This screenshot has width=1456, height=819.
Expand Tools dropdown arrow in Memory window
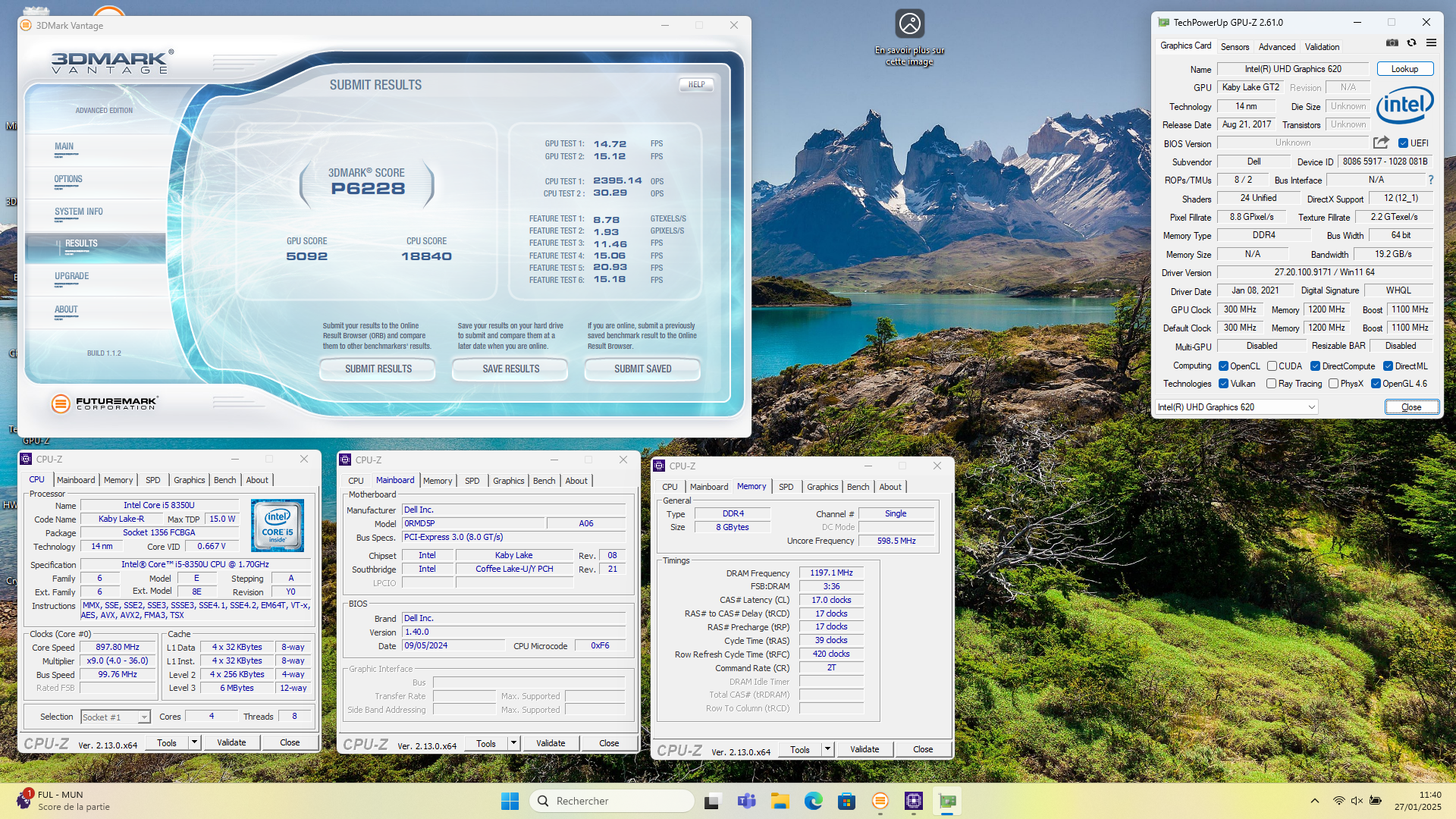[x=828, y=749]
